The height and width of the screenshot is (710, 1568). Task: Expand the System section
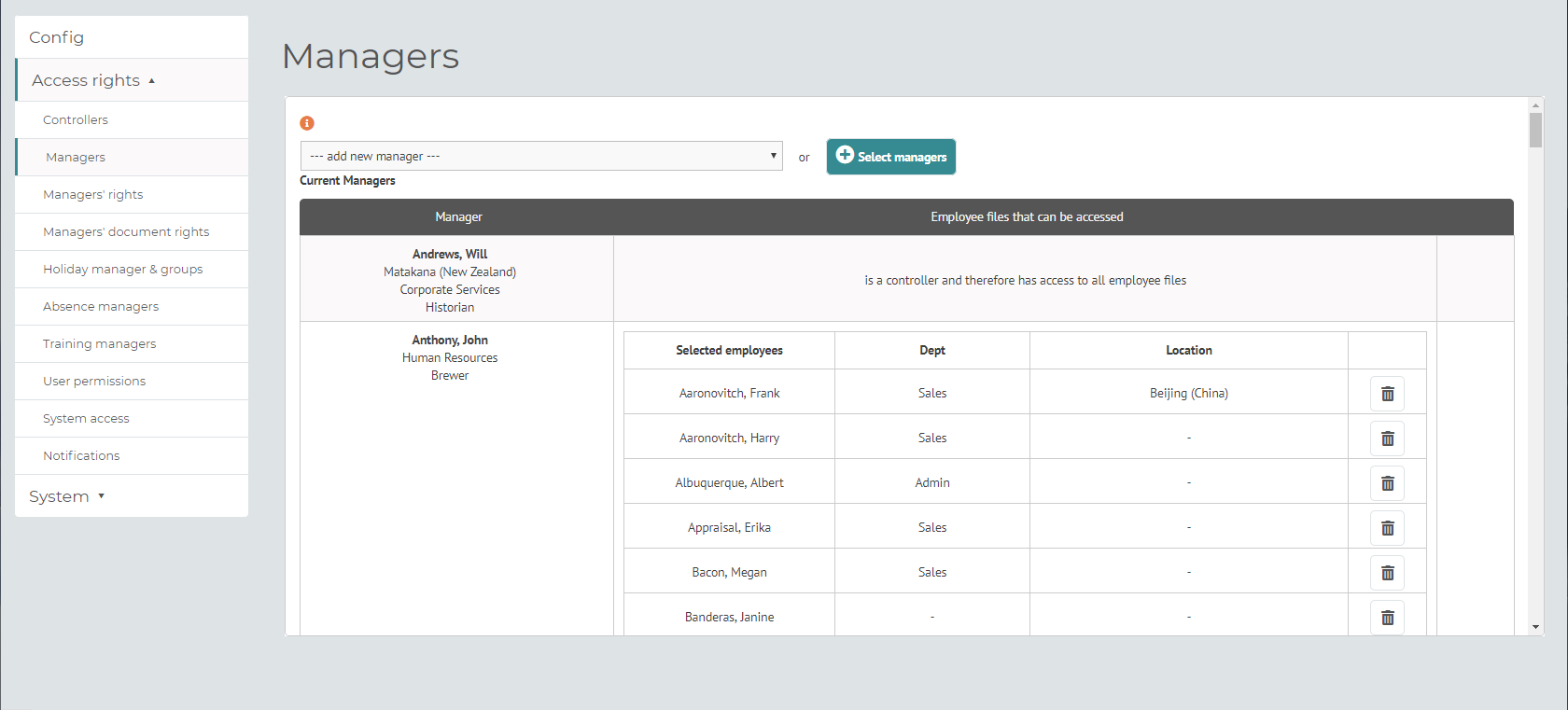(133, 496)
